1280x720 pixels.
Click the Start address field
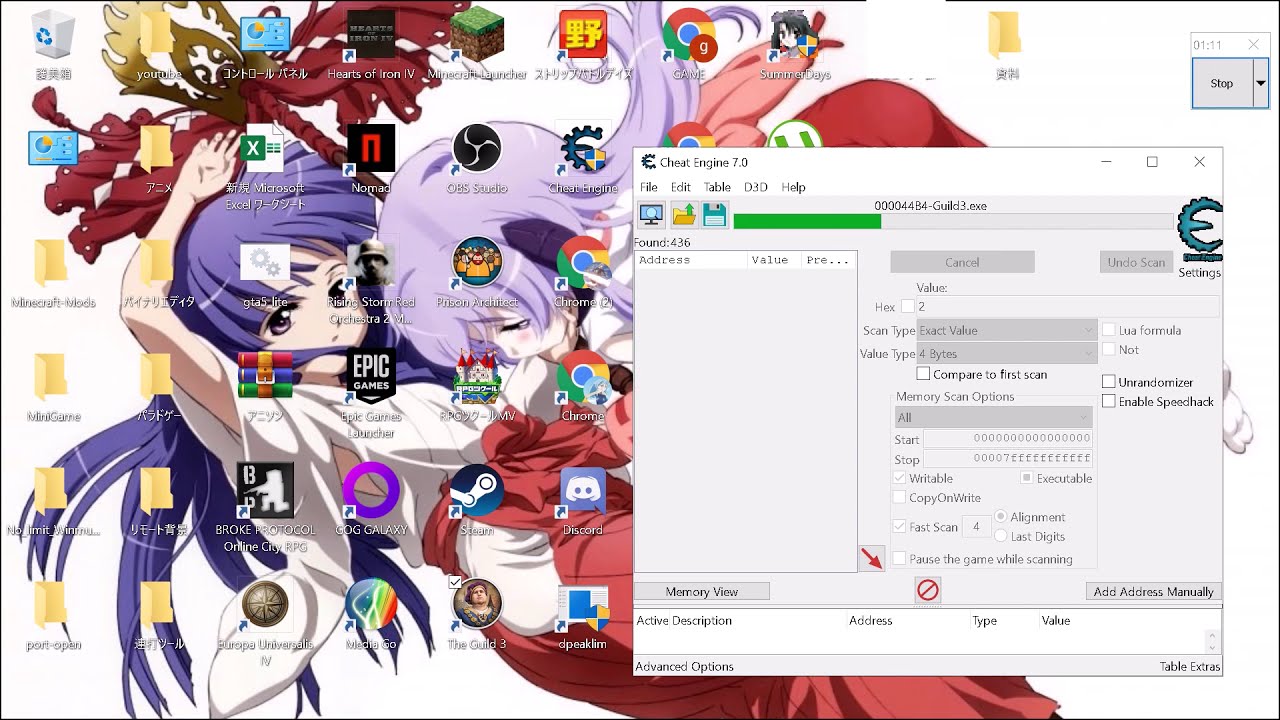click(x=1008, y=439)
